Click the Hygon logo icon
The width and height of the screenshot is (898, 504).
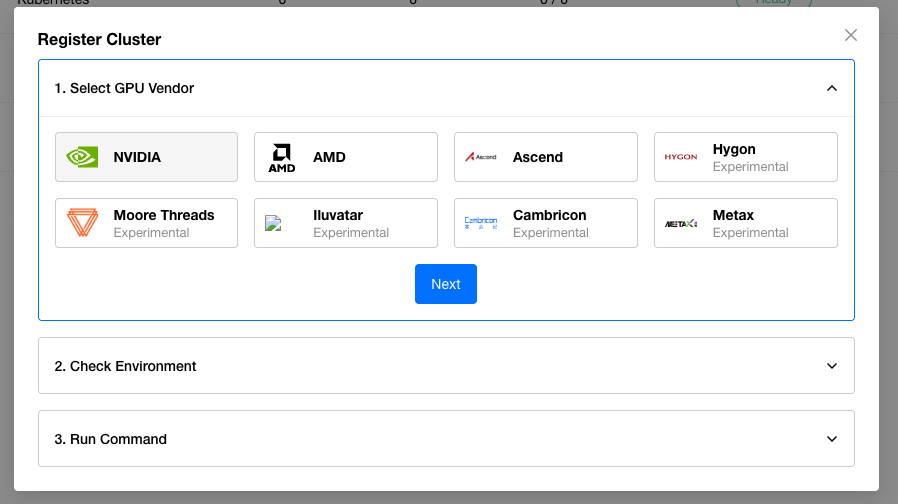pos(681,157)
